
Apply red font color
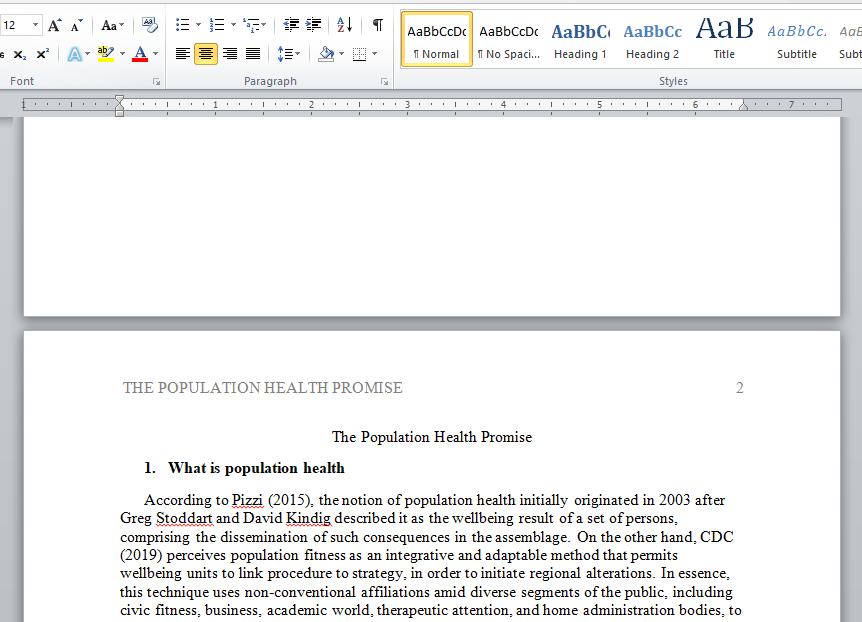point(140,54)
